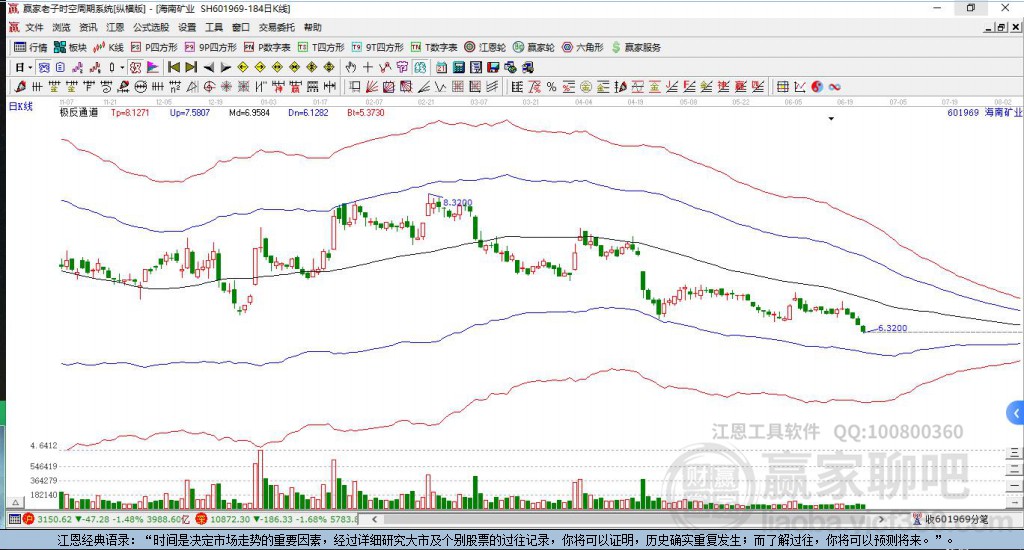
Task: Click the grid table icon before taiji
Action: pyautogui.click(x=782, y=87)
